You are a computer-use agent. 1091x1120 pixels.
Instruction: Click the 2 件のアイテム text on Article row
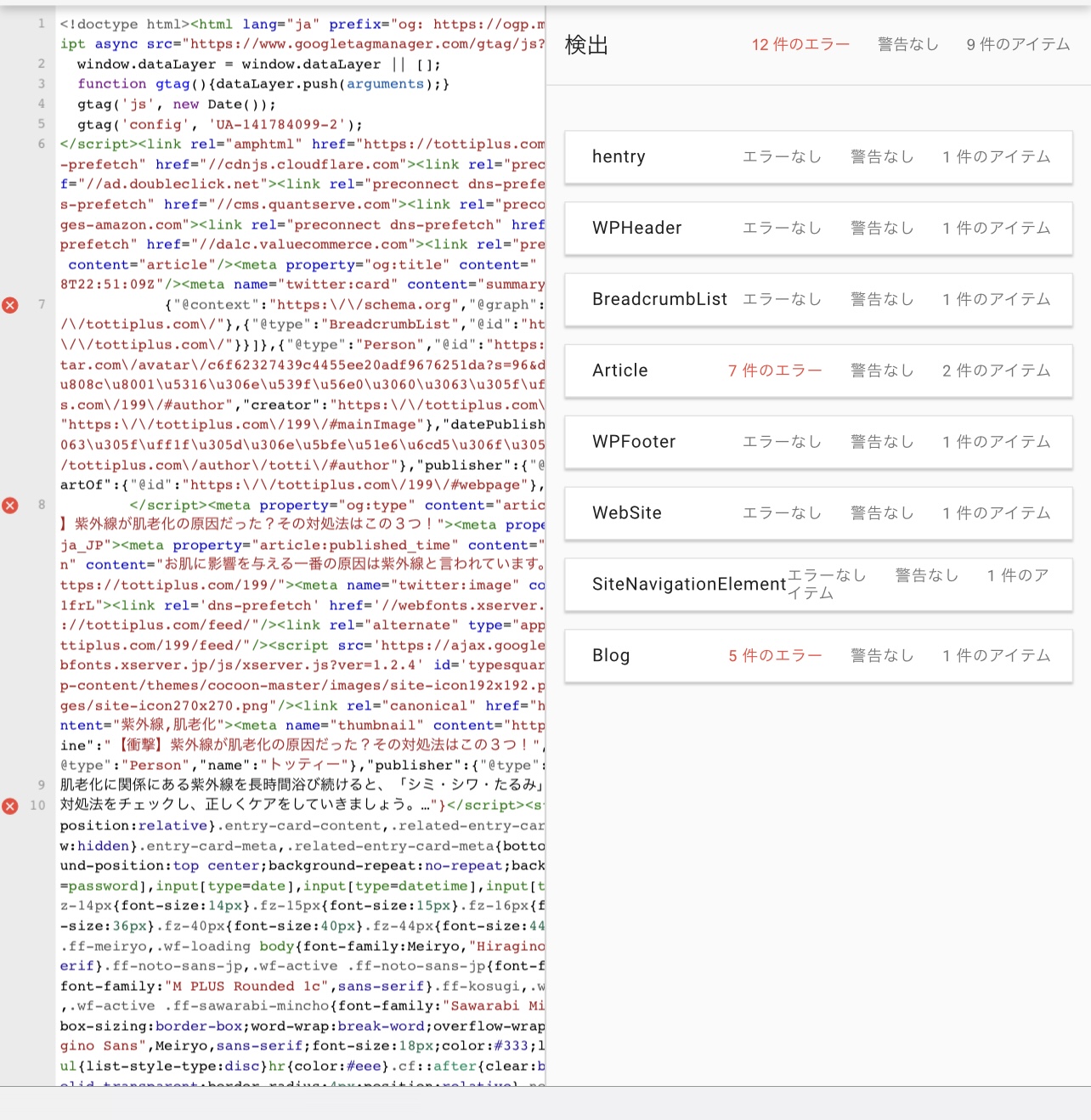pos(996,371)
